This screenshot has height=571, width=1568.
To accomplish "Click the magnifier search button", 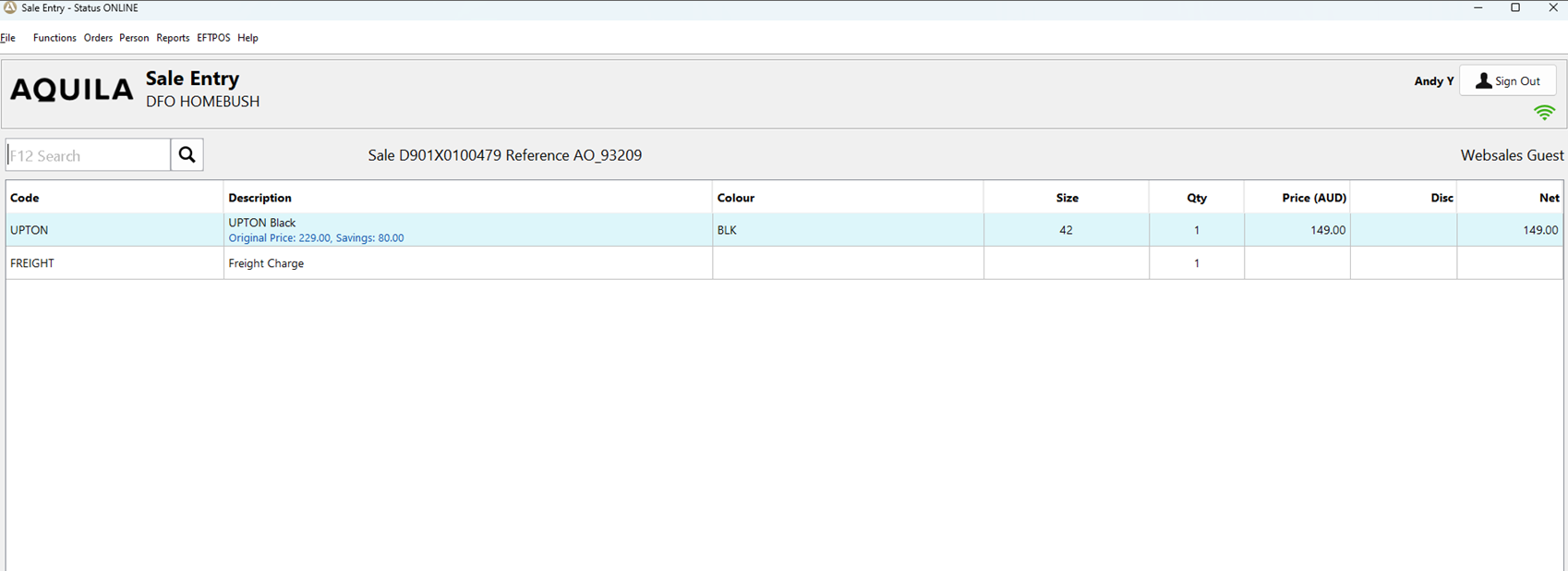I will click(x=187, y=155).
